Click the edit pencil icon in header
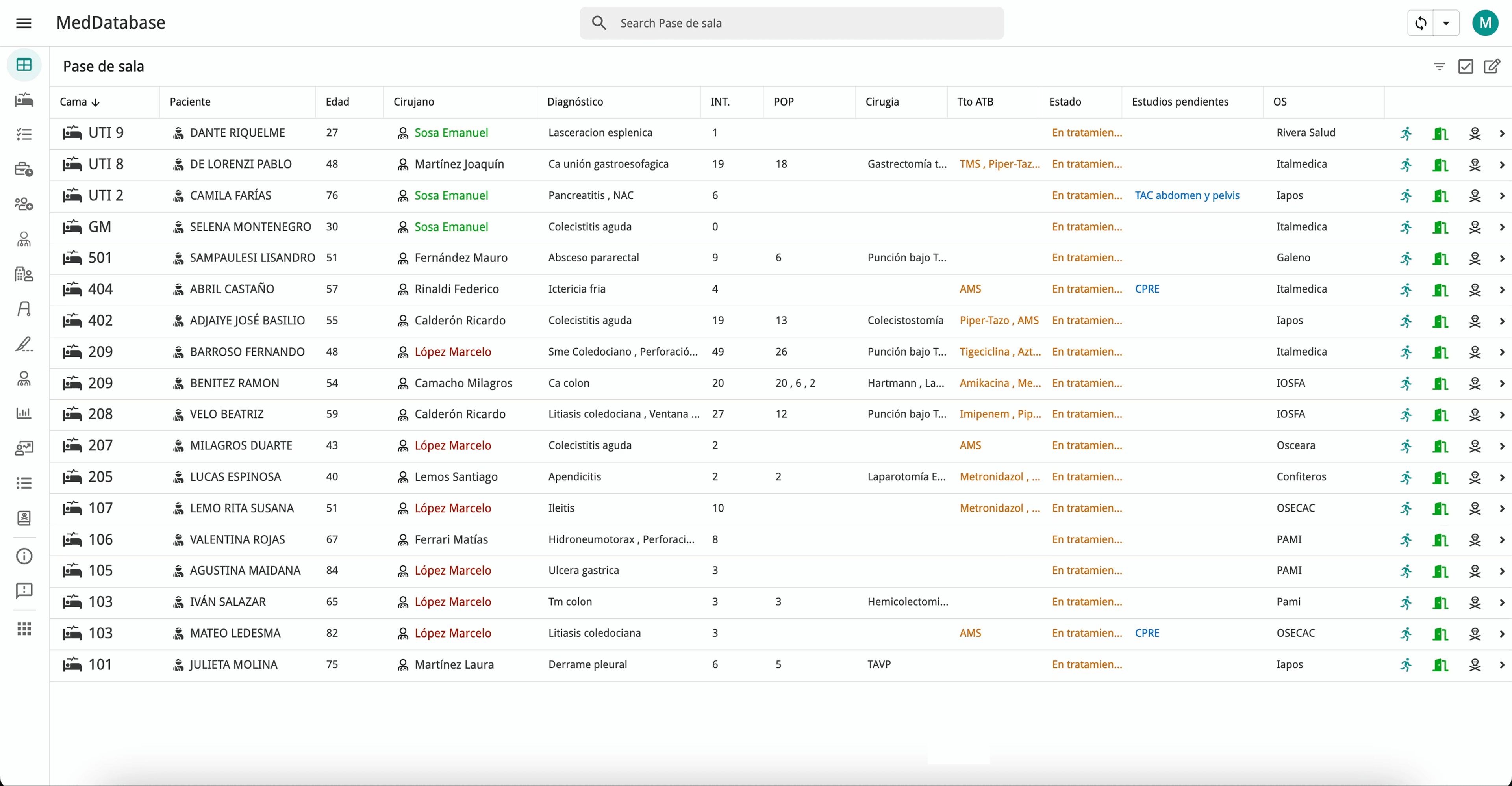Screen dimensions: 1512x786 point(1492,66)
